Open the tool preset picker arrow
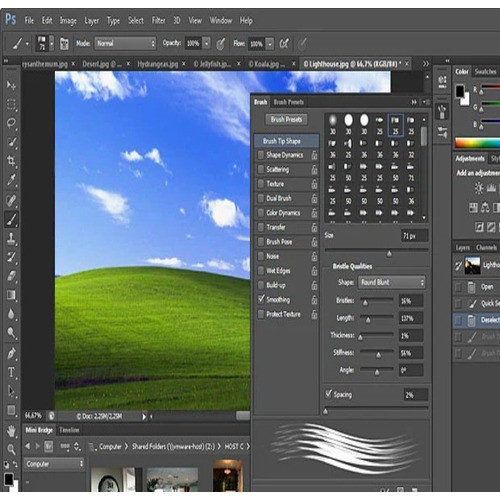Viewport: 500px width, 500px height. 27,44
